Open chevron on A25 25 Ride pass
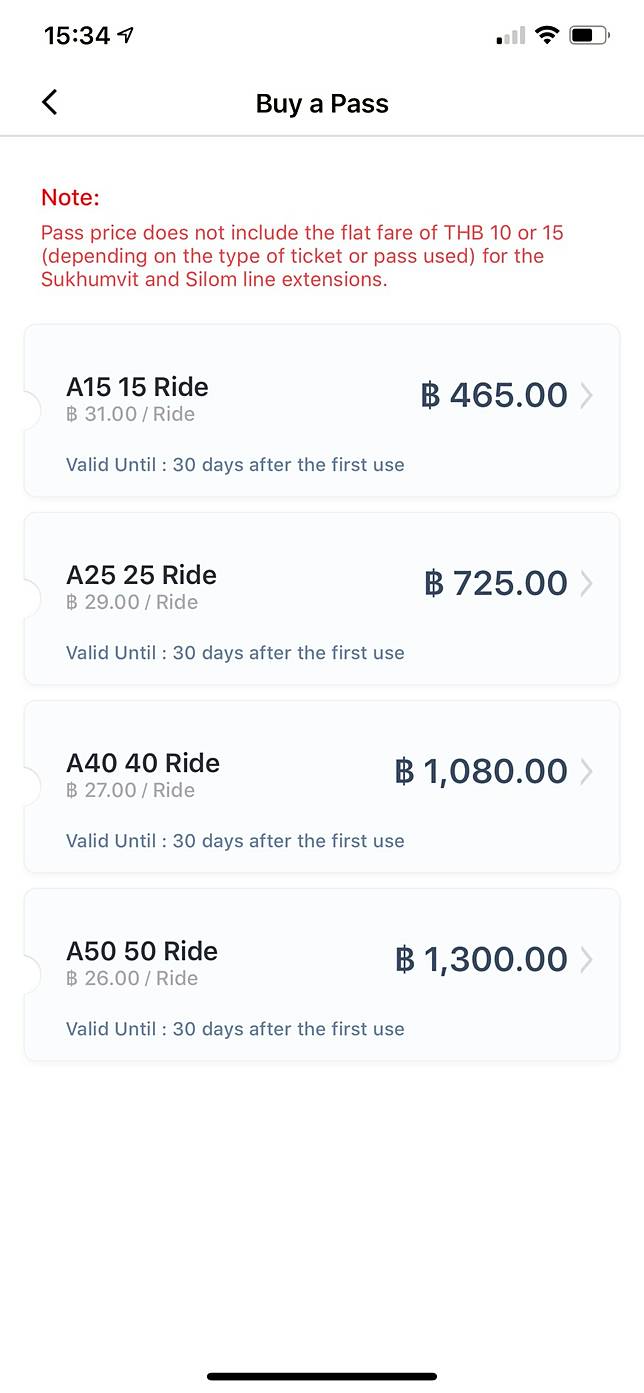 coord(586,583)
